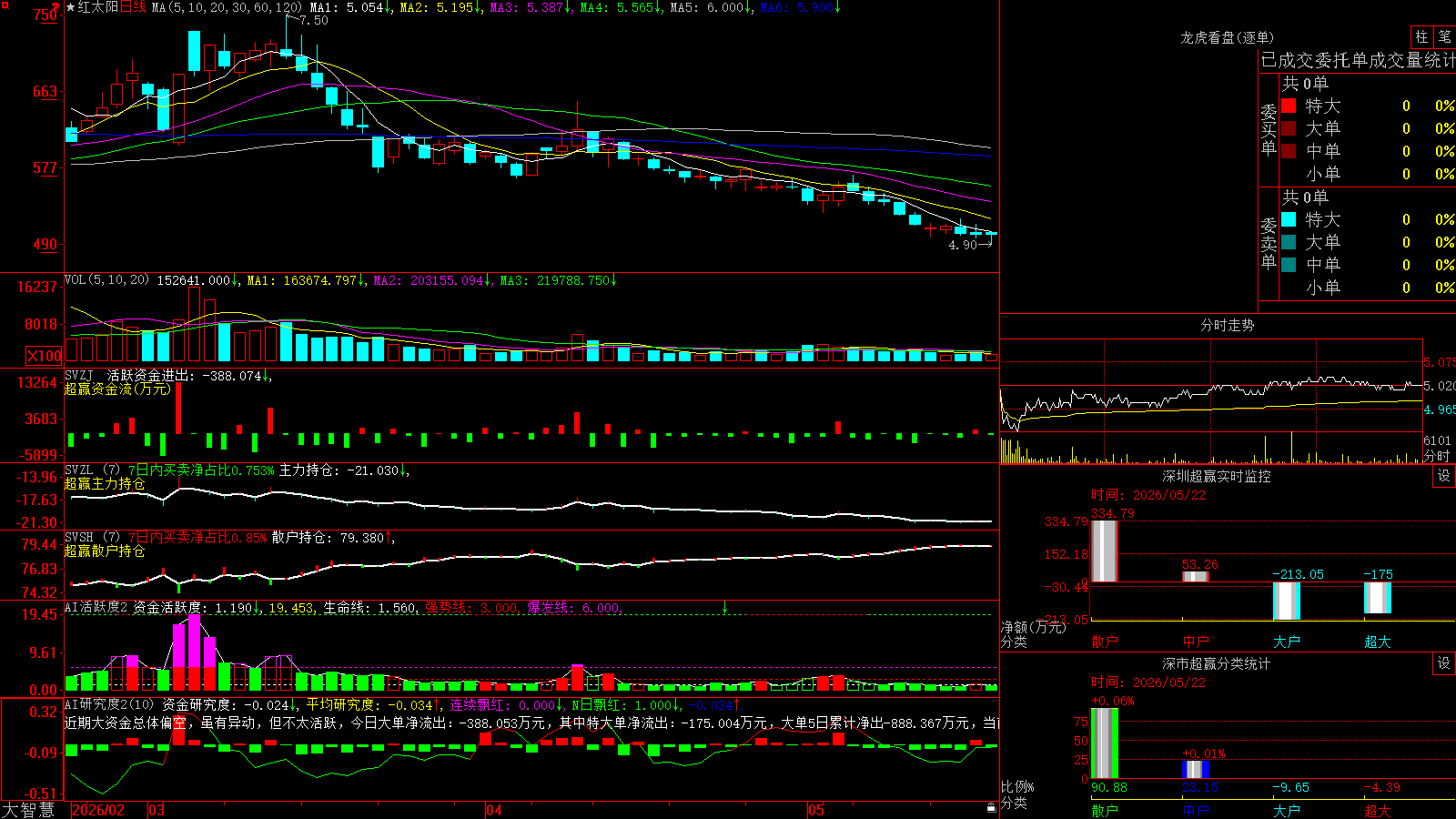This screenshot has width=1456, height=819.
Task: Click the teal 中单 sell order swatch
Action: point(1289,265)
